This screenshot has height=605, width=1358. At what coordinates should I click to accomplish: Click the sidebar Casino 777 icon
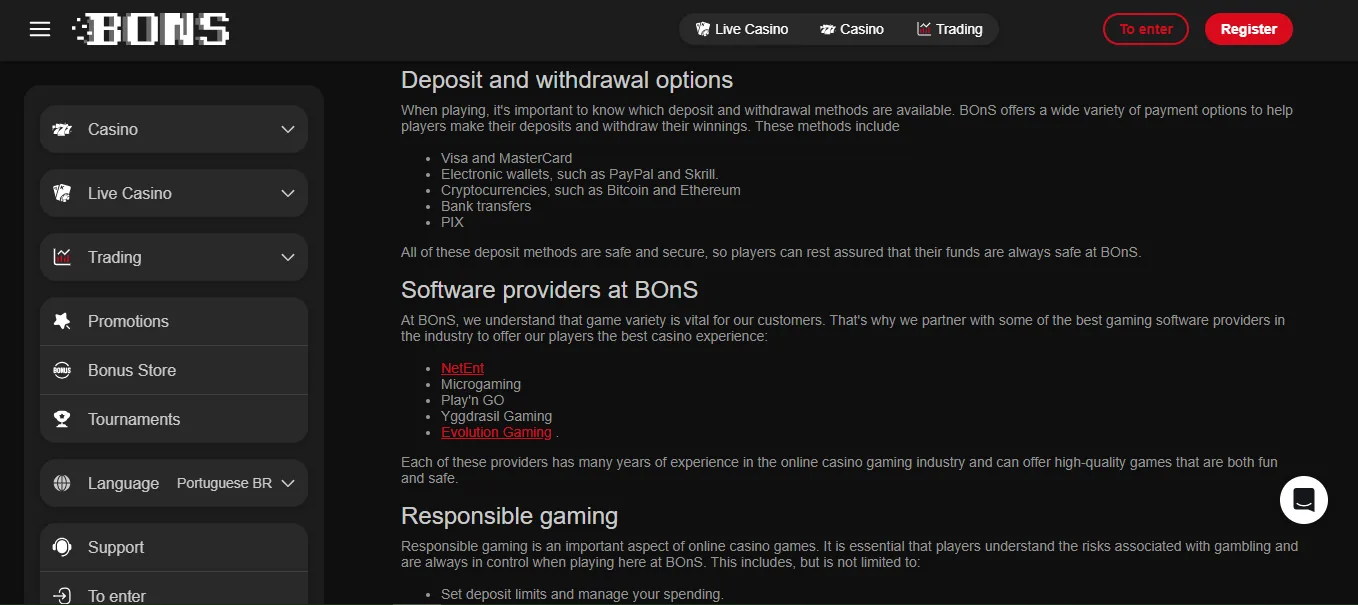coord(62,129)
